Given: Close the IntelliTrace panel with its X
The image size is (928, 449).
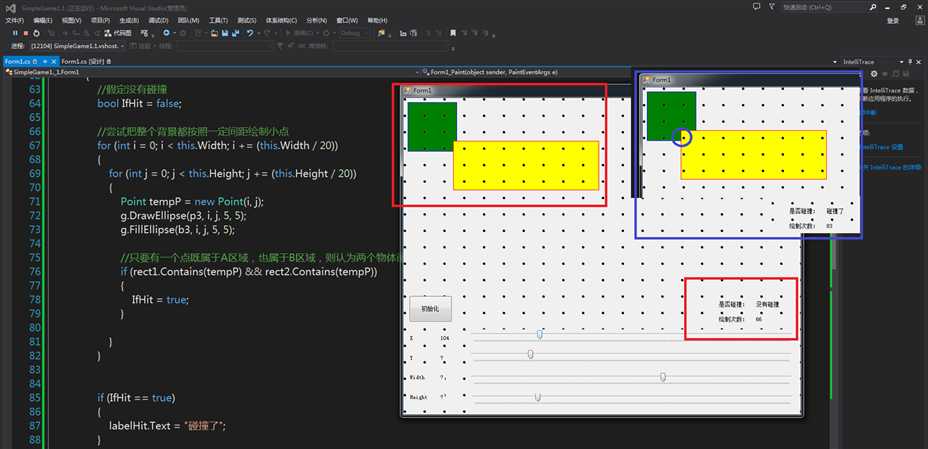Looking at the screenshot, I should pos(919,62).
